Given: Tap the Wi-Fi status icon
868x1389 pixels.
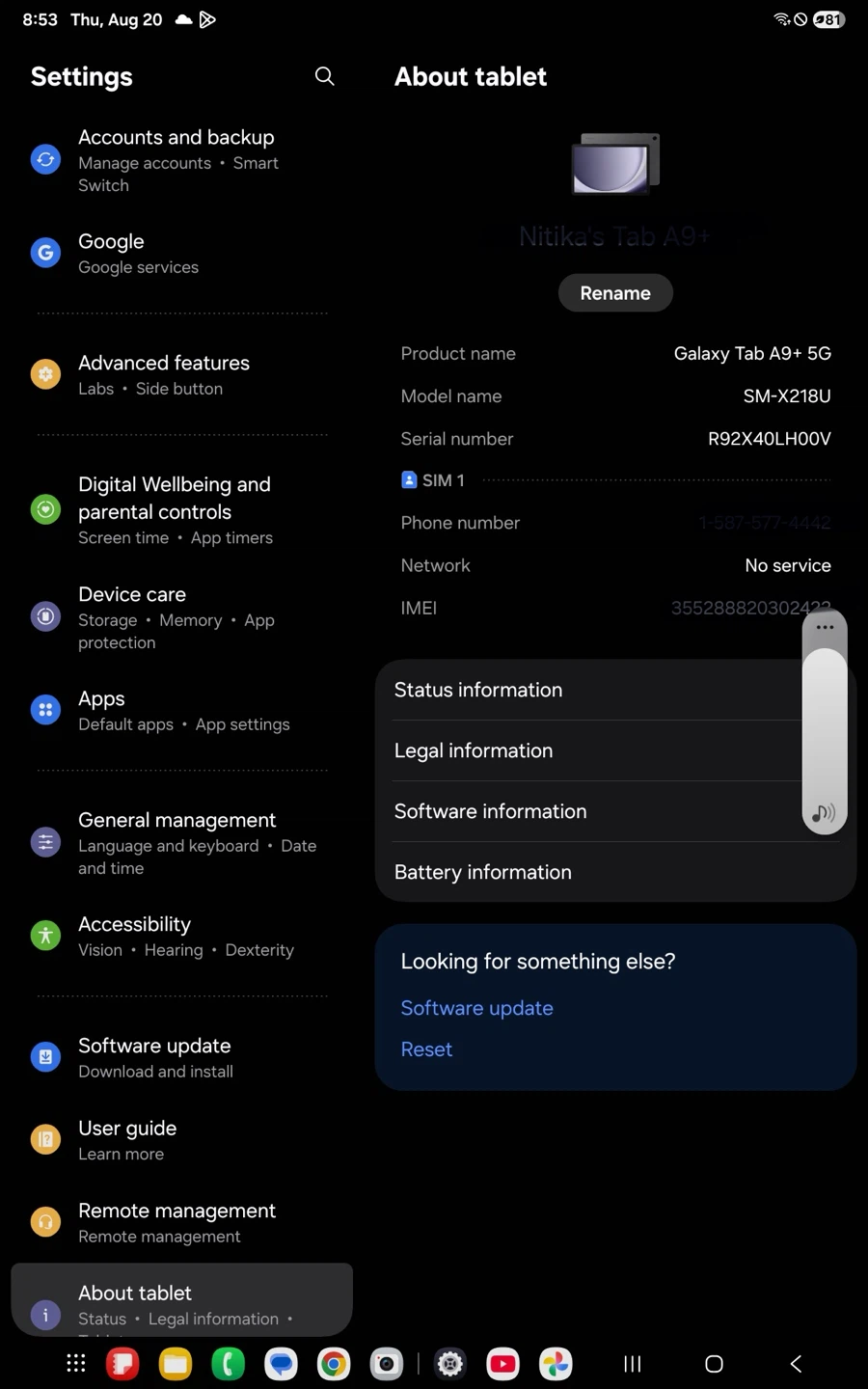Looking at the screenshot, I should (781, 19).
